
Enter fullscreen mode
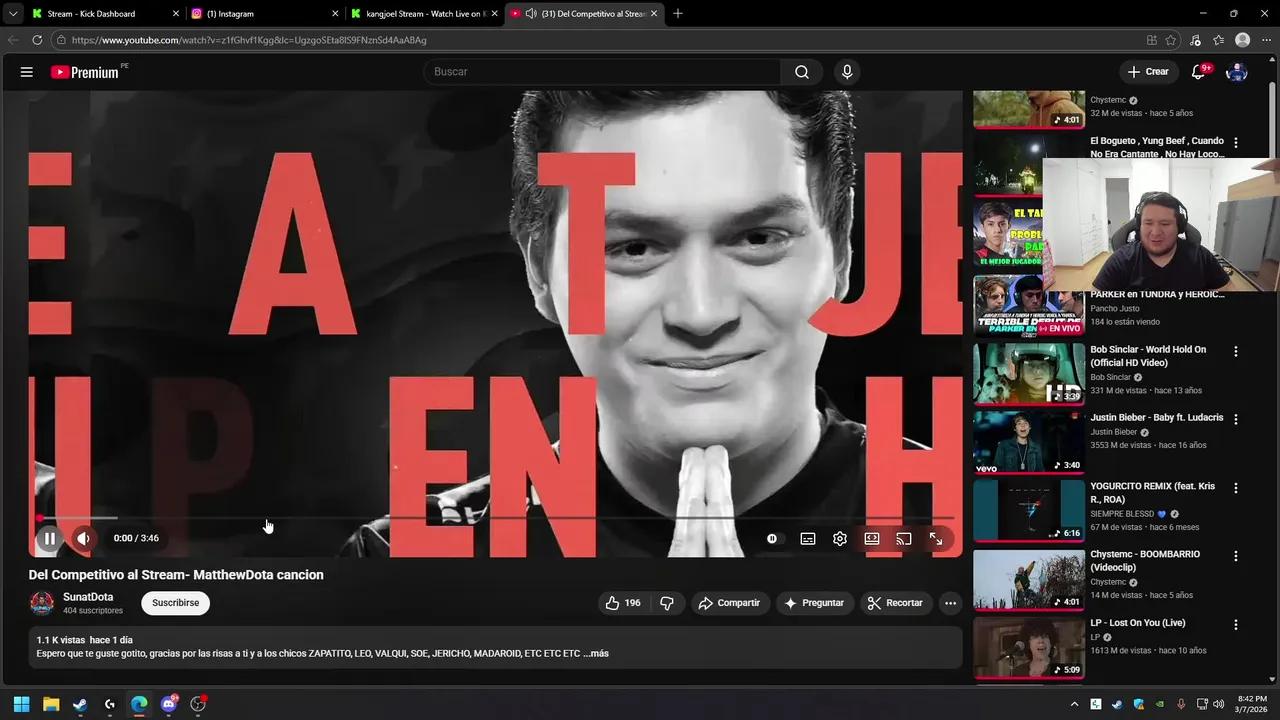point(935,538)
